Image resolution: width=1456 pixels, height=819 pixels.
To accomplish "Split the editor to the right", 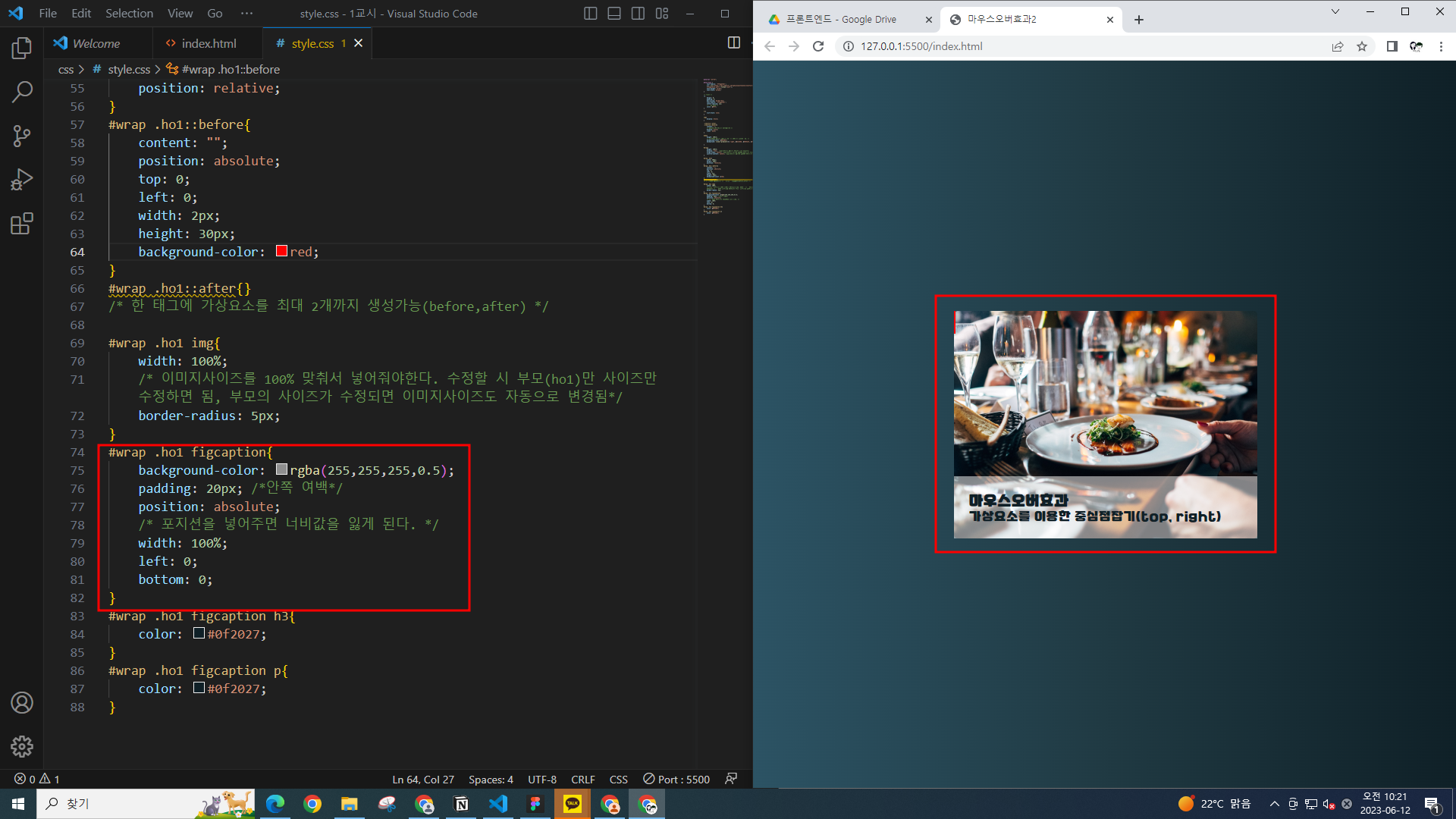I will (733, 43).
